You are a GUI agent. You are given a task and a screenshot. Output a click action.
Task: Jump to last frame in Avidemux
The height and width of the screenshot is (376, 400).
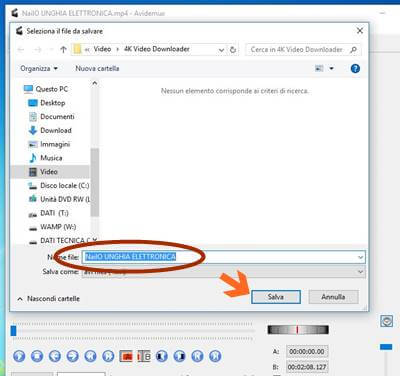click(x=215, y=356)
